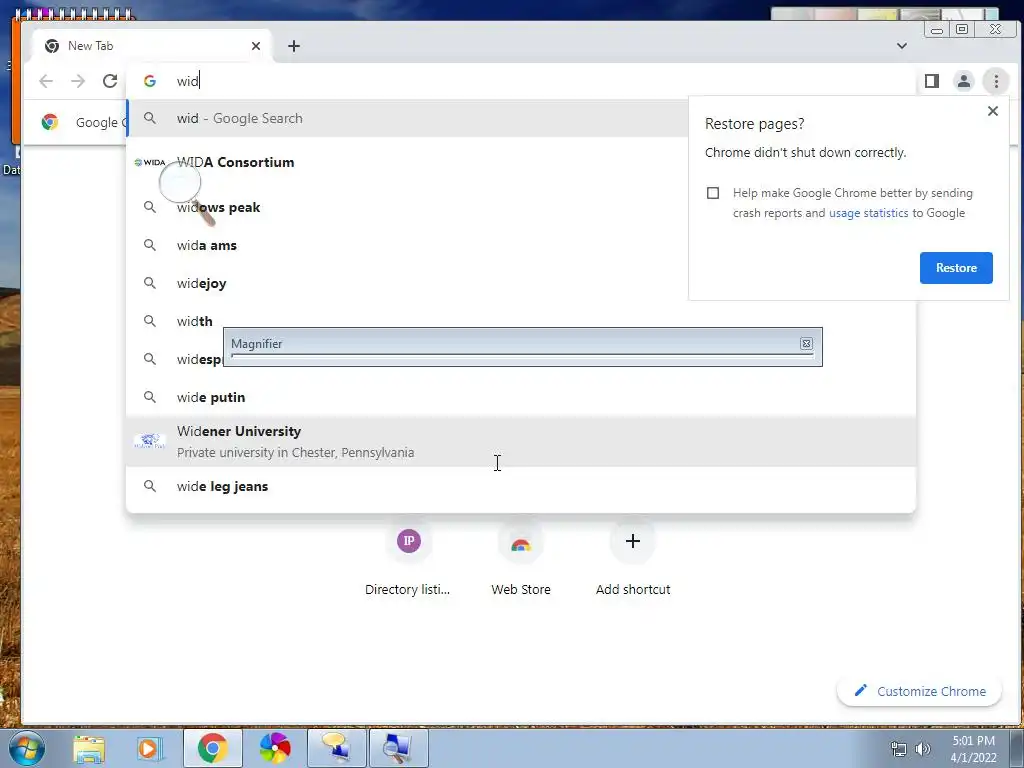Click the address bar containing 'wid'
Viewport: 1024px width, 768px height.
coord(522,81)
